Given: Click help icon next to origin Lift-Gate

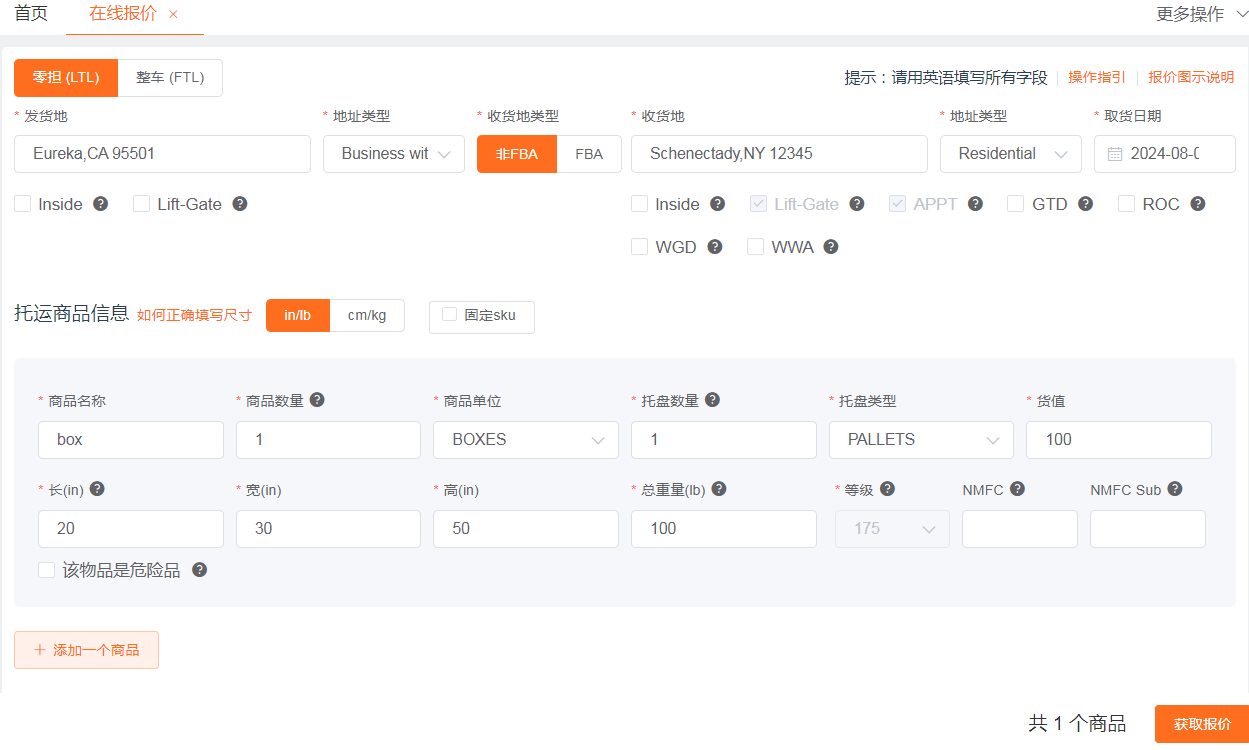Looking at the screenshot, I should click(240, 204).
